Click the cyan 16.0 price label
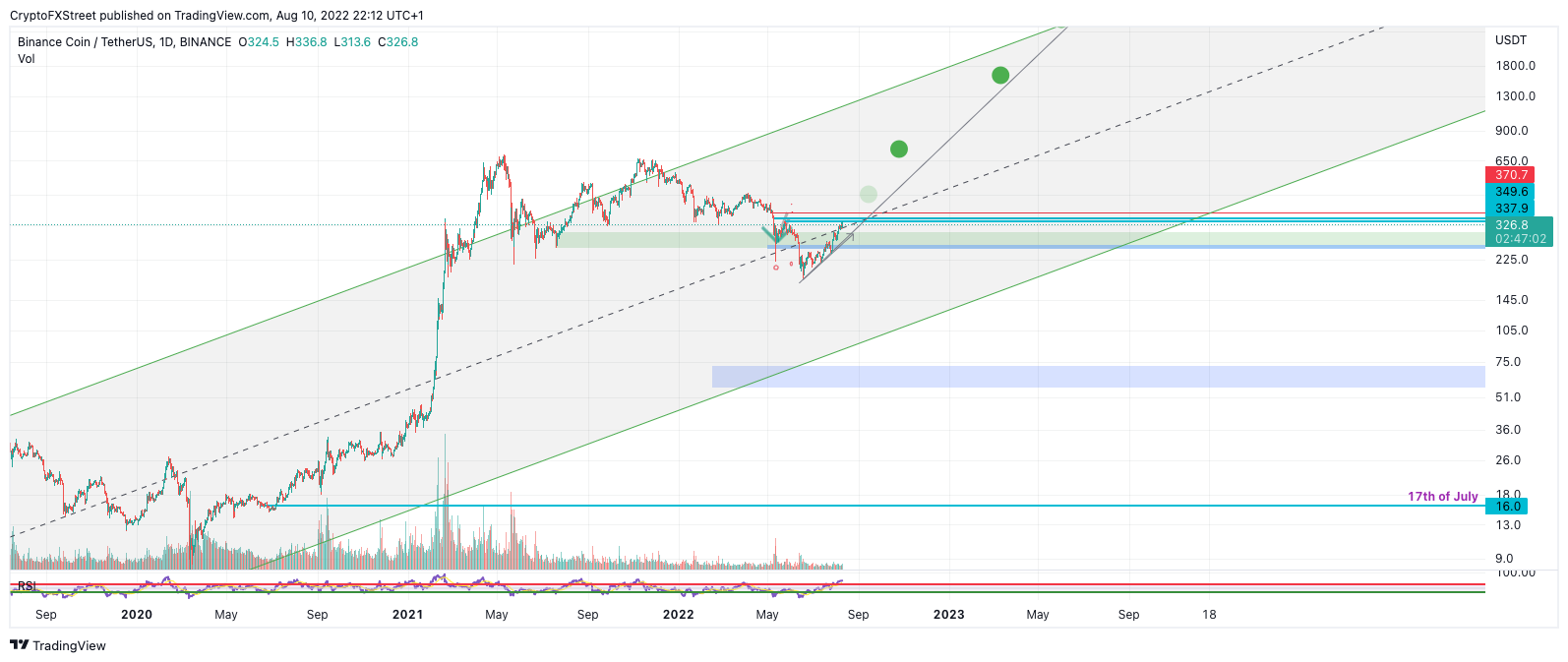This screenshot has height=662, width=1568. click(x=1508, y=507)
